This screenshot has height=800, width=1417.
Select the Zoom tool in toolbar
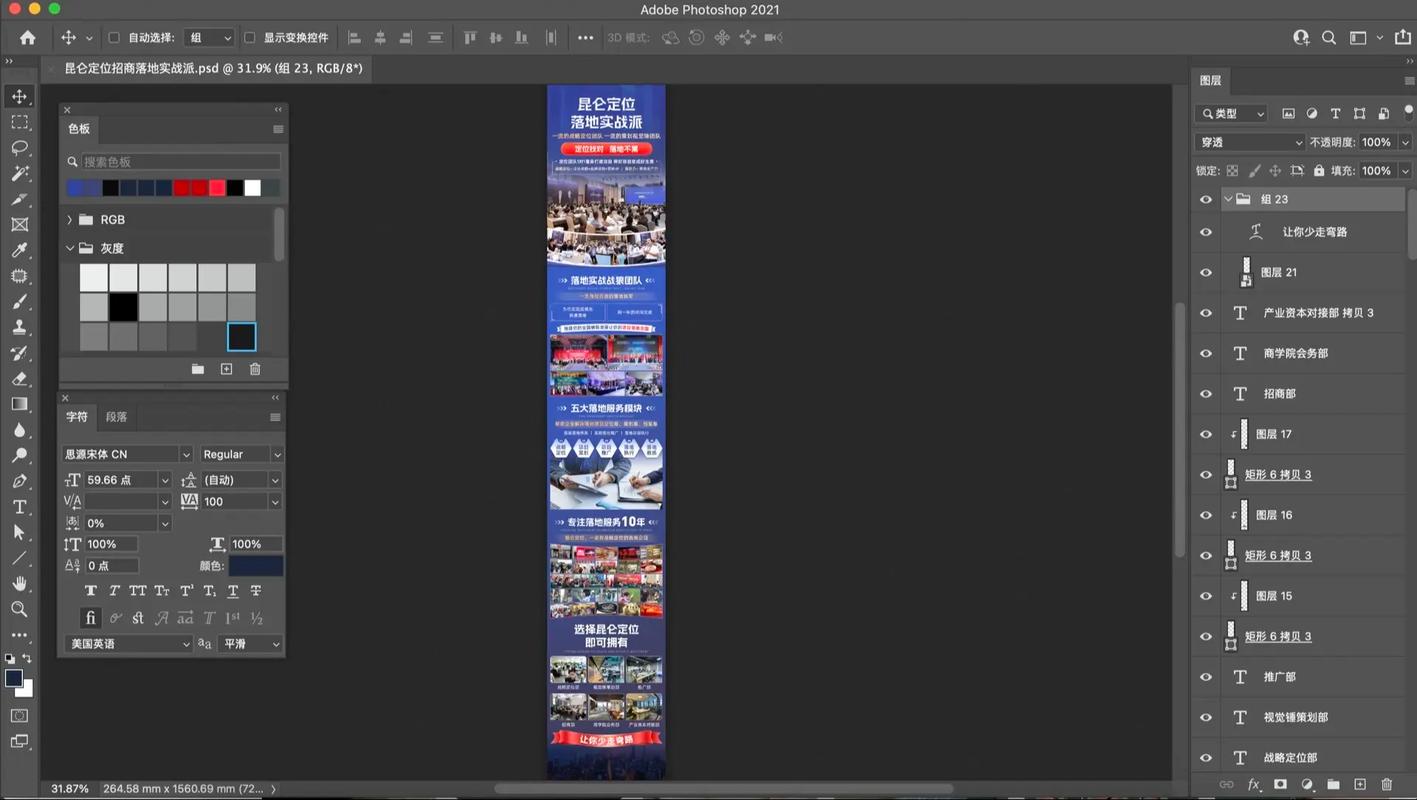(19, 609)
